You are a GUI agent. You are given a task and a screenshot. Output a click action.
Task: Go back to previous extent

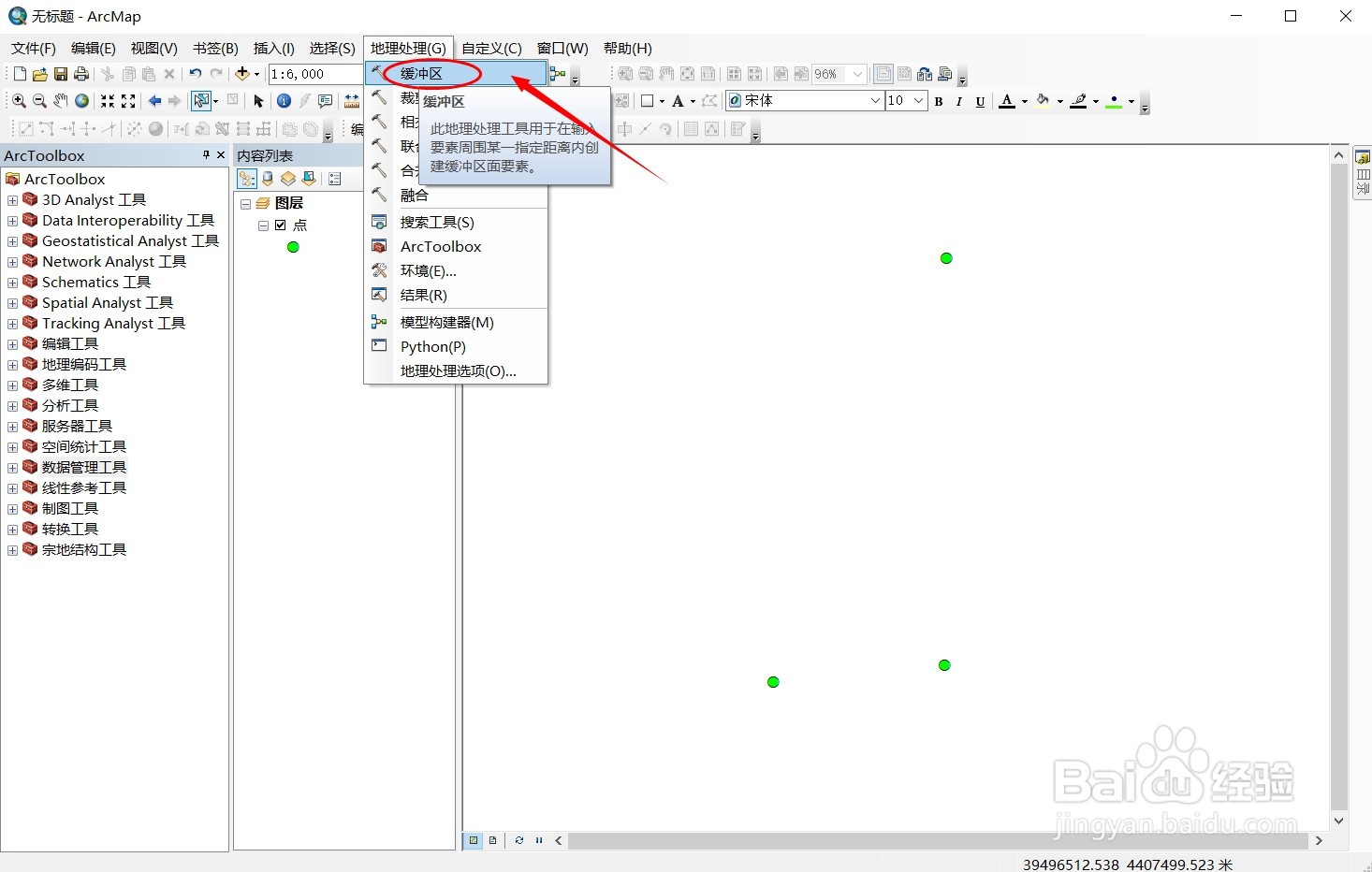click(154, 101)
